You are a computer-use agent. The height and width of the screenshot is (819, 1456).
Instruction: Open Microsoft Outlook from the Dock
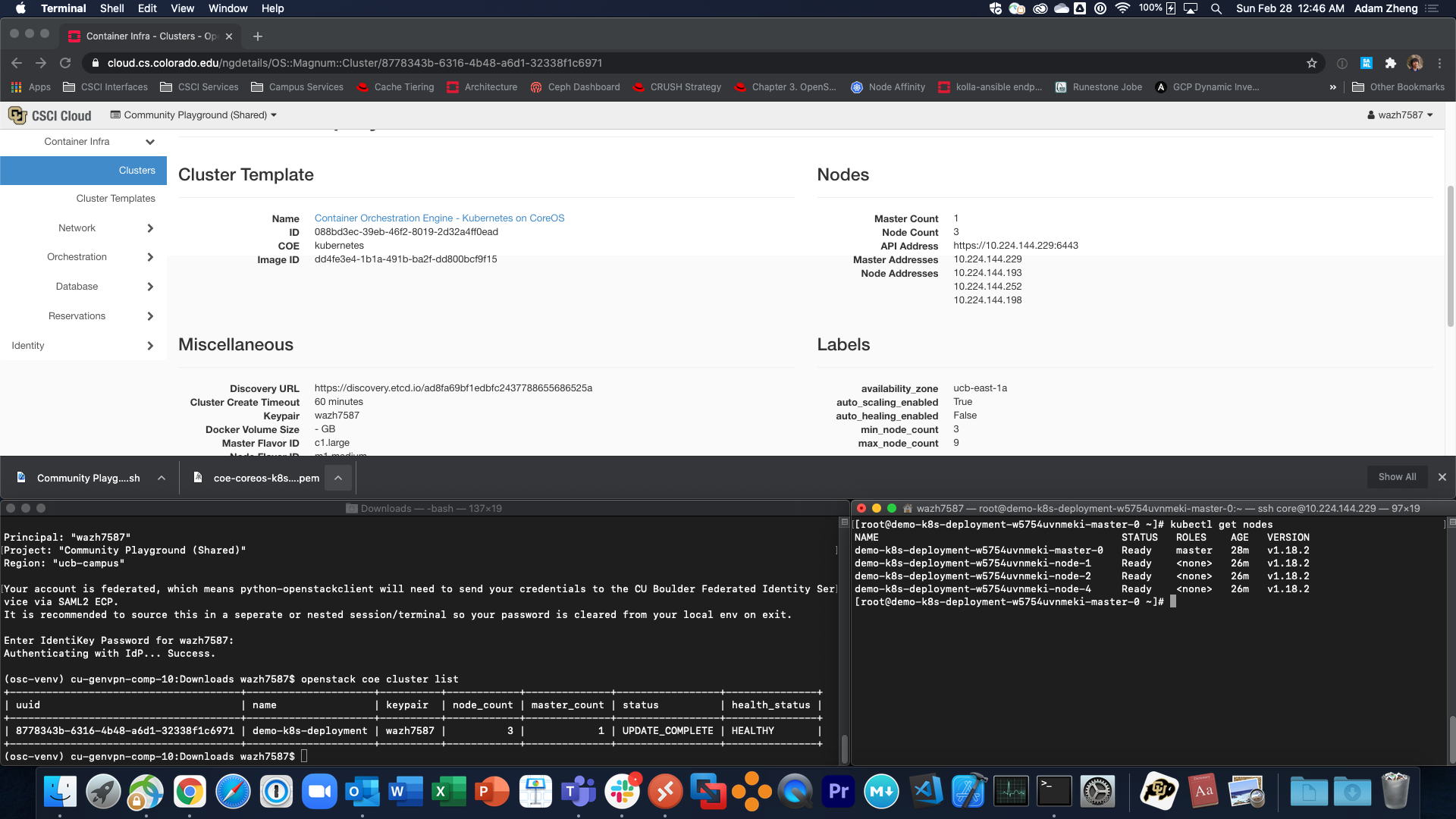pos(362,792)
